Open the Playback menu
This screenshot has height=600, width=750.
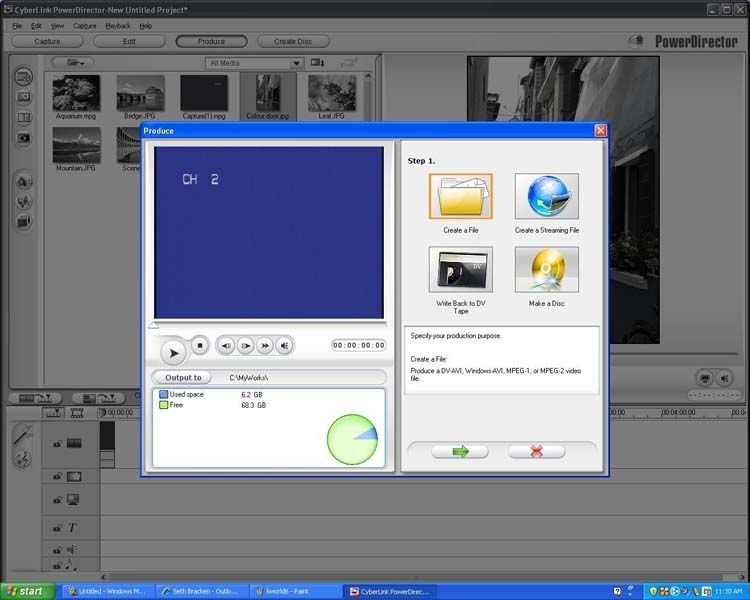pyautogui.click(x=118, y=26)
